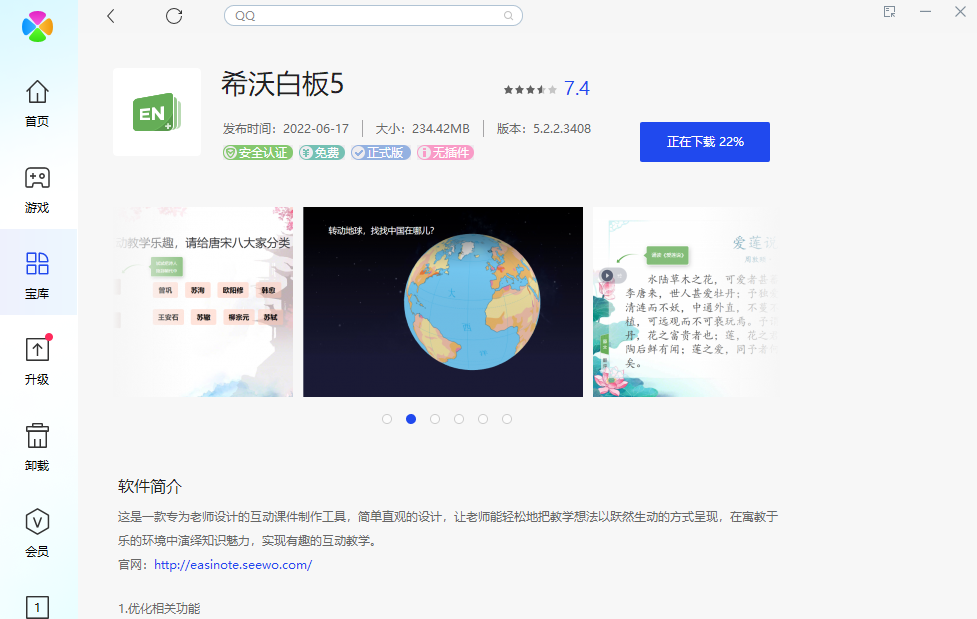The height and width of the screenshot is (619, 977).
Task: Open the globe screenshot thumbnail
Action: pos(443,302)
